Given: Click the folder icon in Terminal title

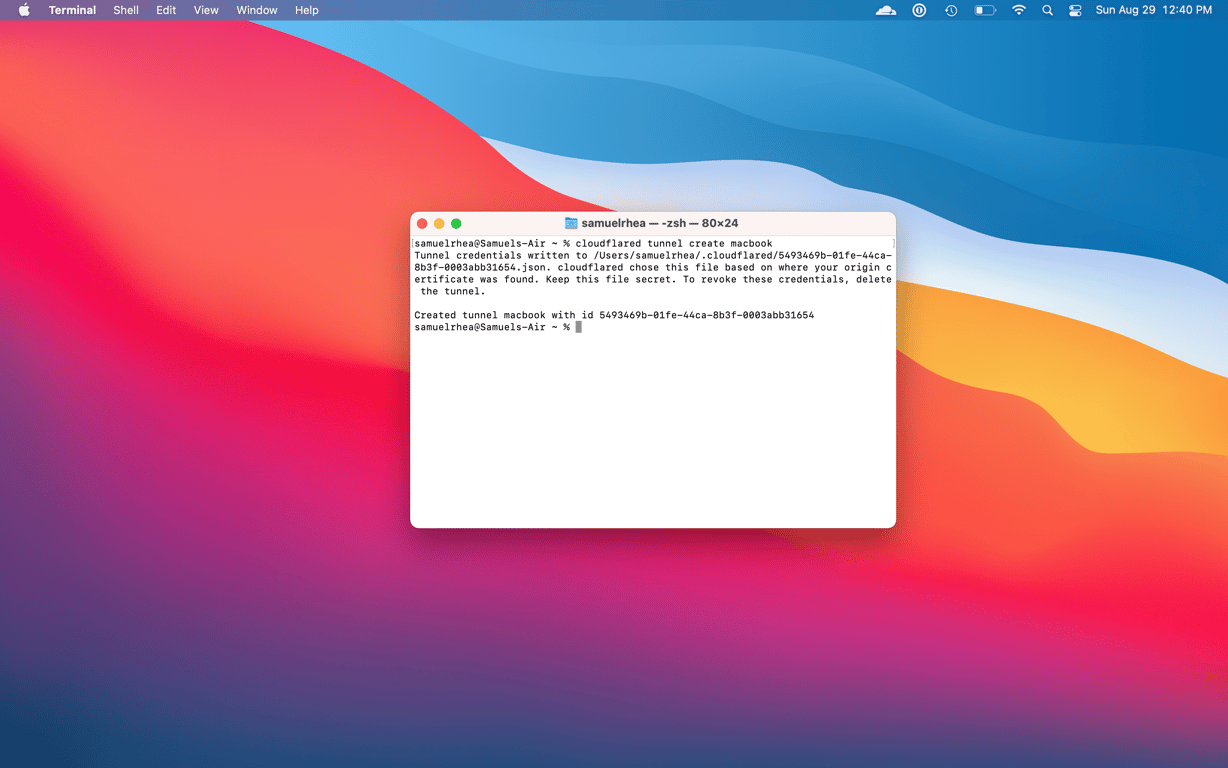Looking at the screenshot, I should pyautogui.click(x=571, y=223).
